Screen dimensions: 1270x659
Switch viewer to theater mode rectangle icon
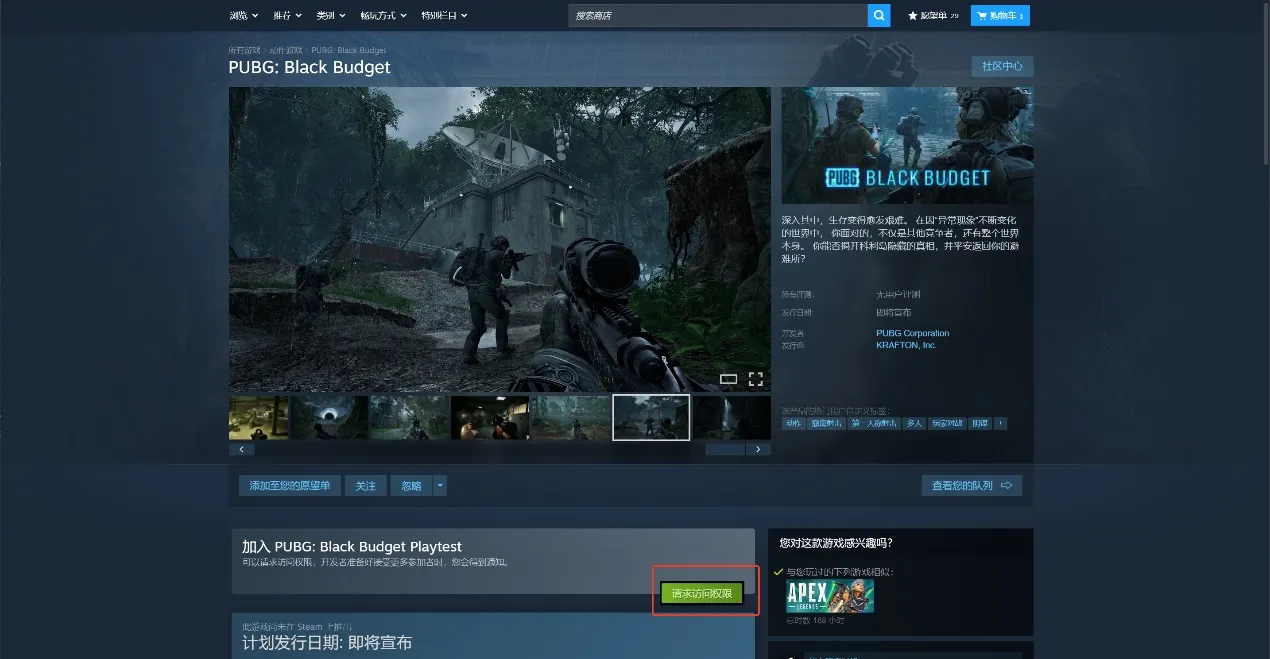tap(729, 379)
